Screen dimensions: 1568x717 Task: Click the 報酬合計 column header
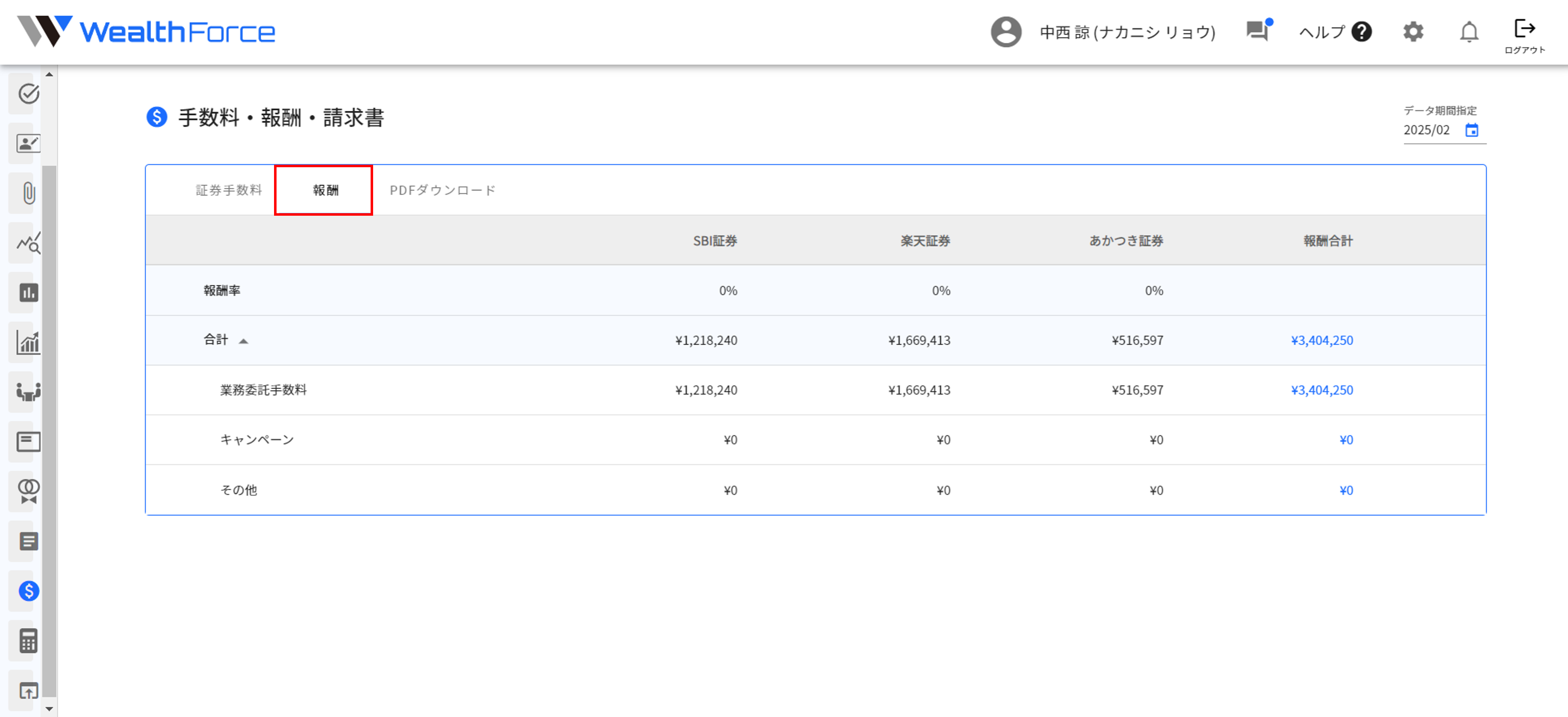1328,241
